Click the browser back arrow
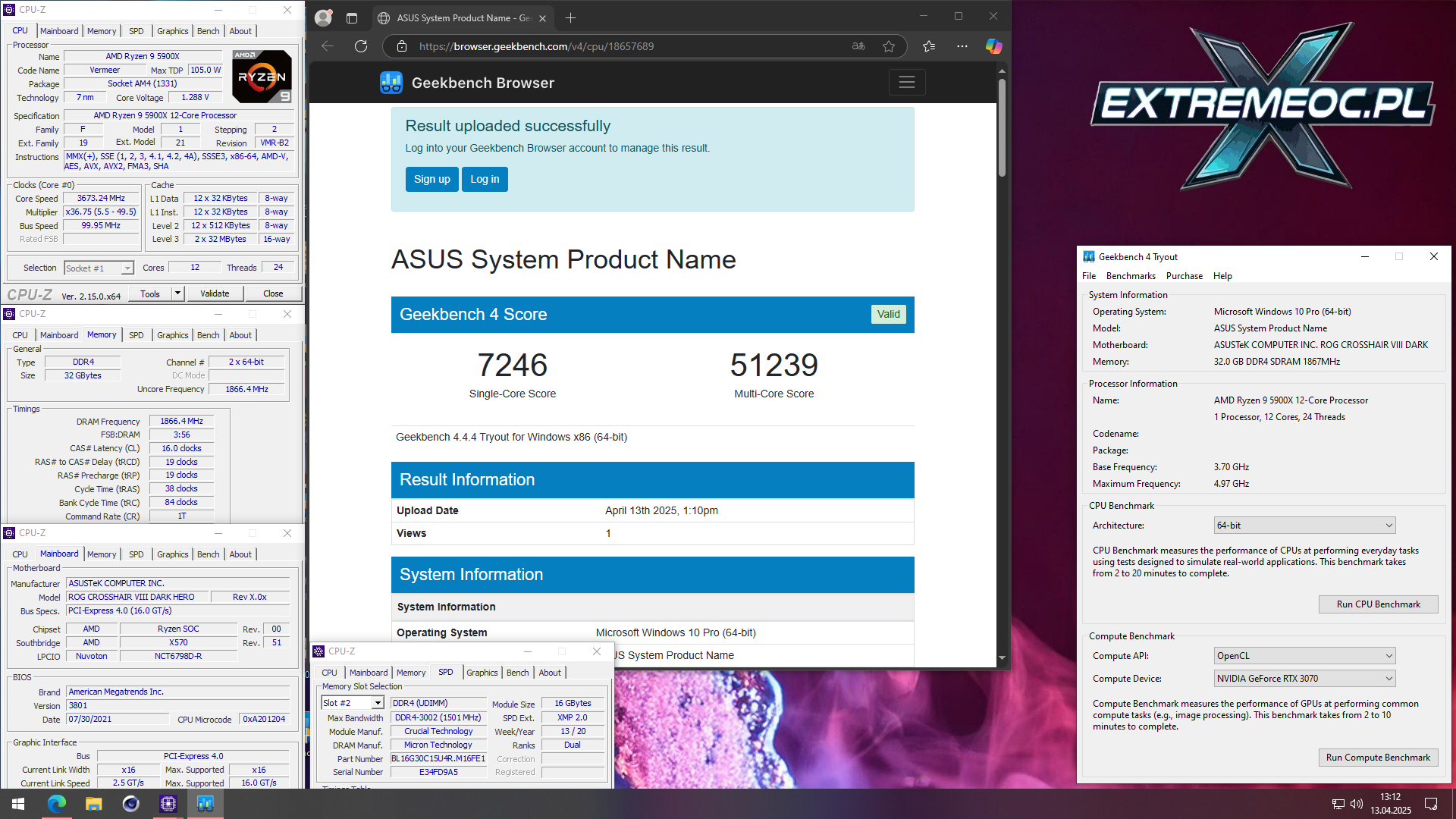 328,46
